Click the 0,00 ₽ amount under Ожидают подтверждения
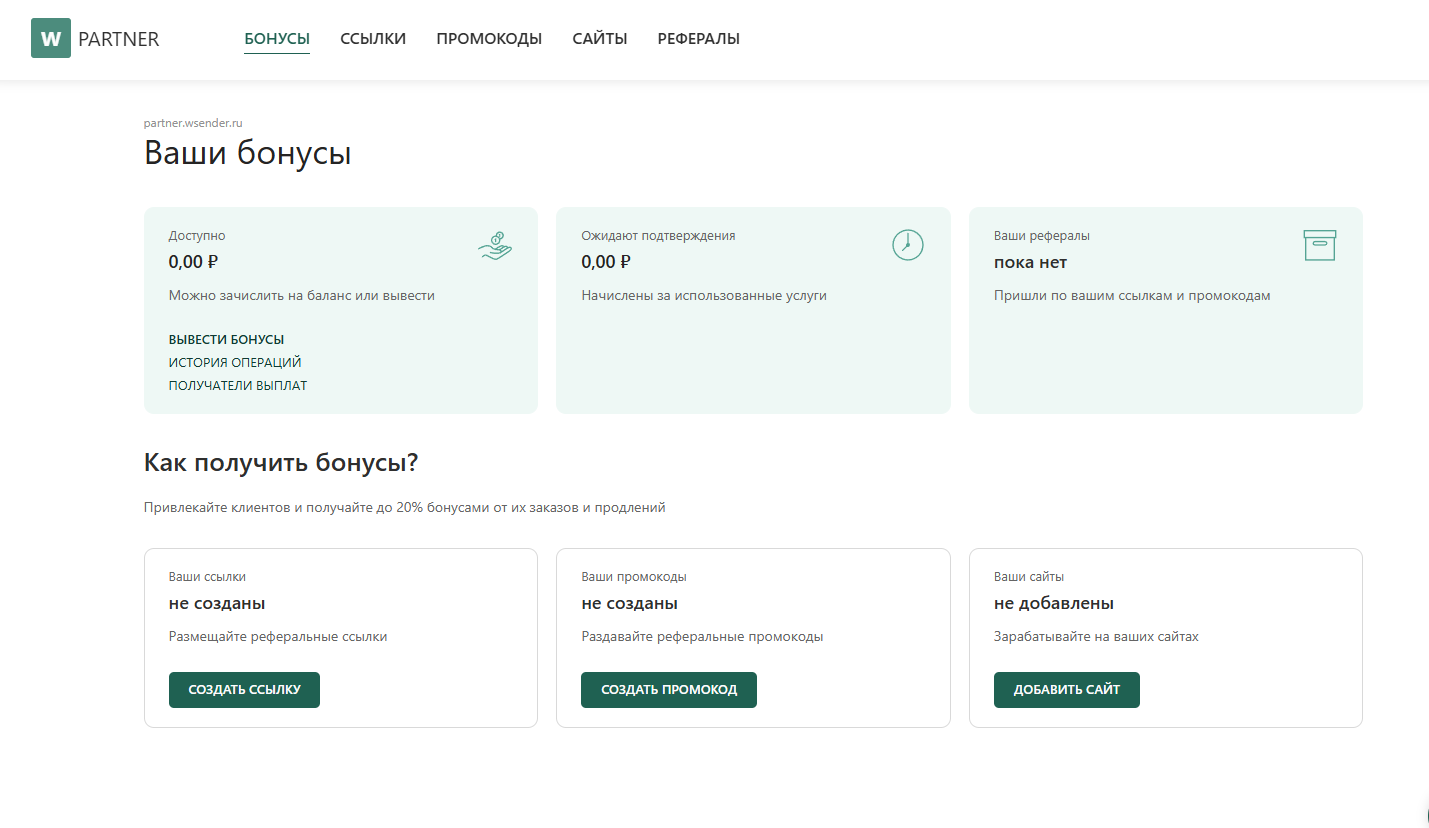The image size is (1429, 828). coord(606,263)
